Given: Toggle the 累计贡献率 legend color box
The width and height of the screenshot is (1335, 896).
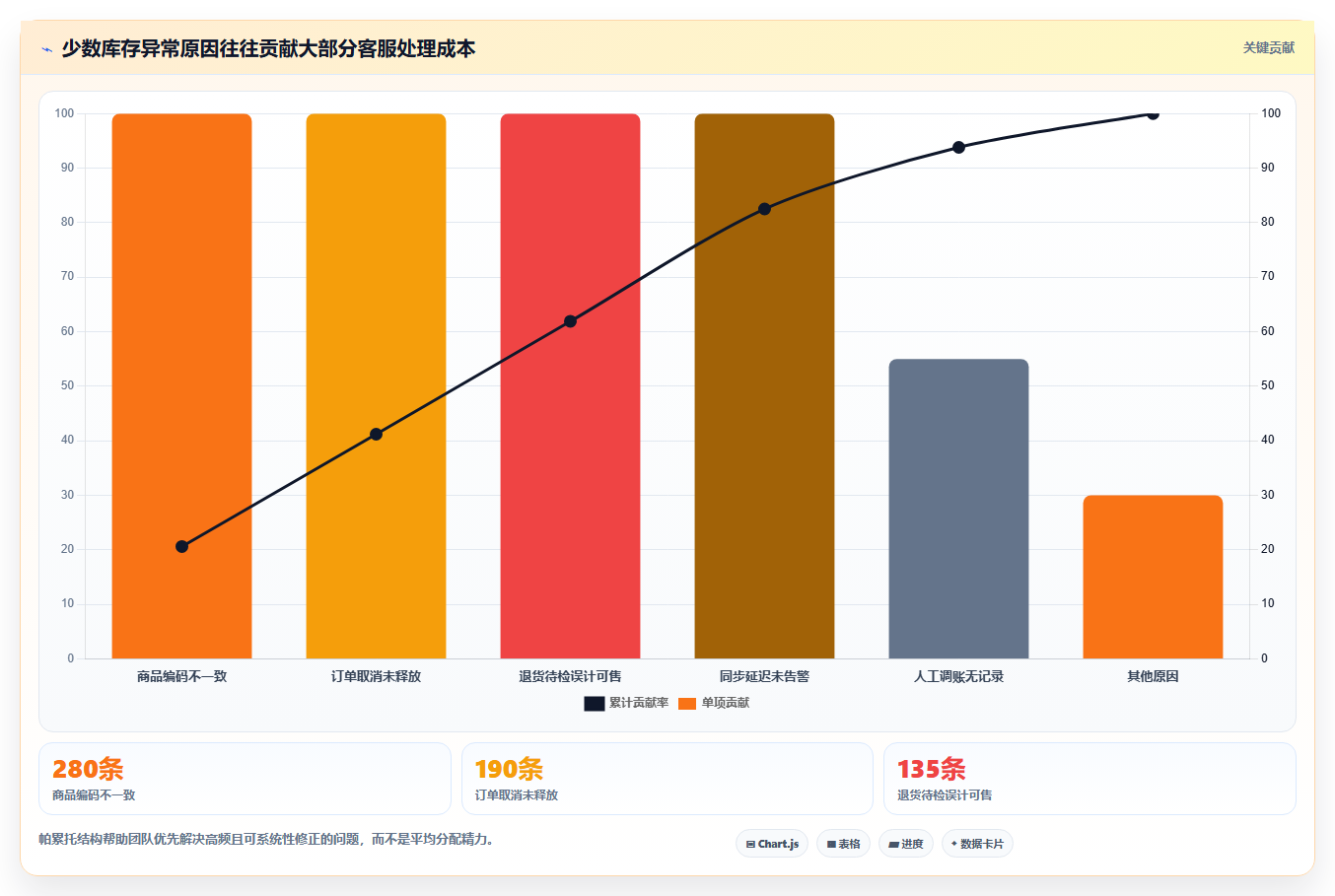Looking at the screenshot, I should [594, 704].
